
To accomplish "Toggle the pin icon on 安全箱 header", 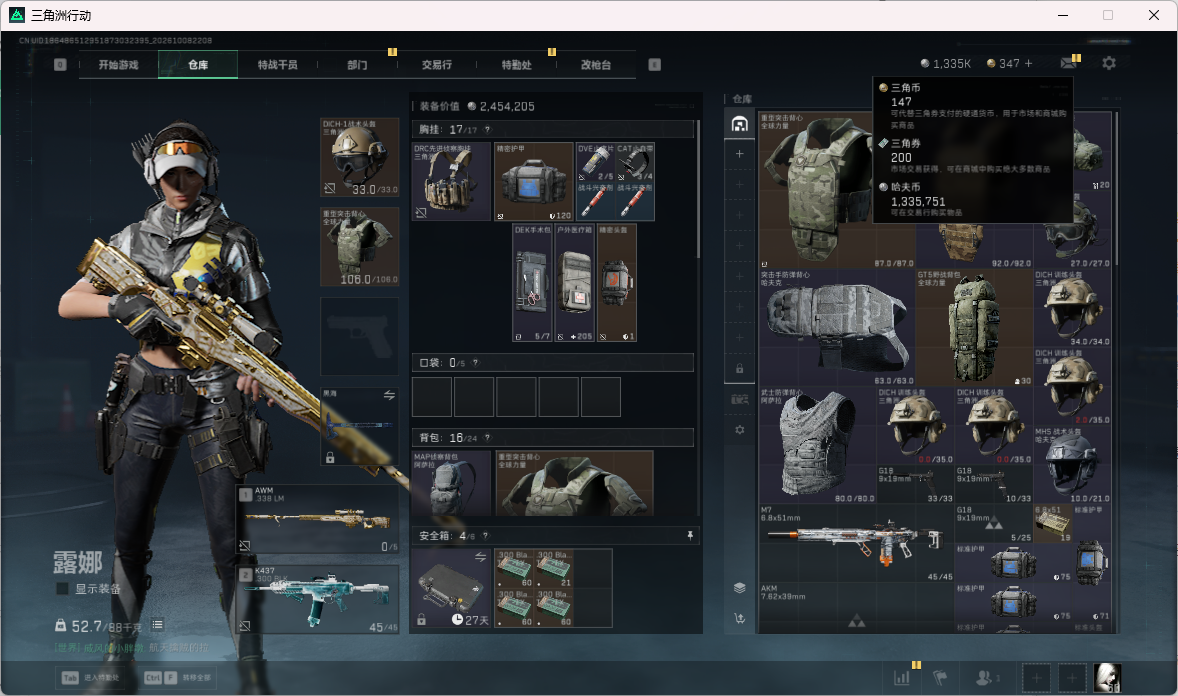I will point(690,535).
